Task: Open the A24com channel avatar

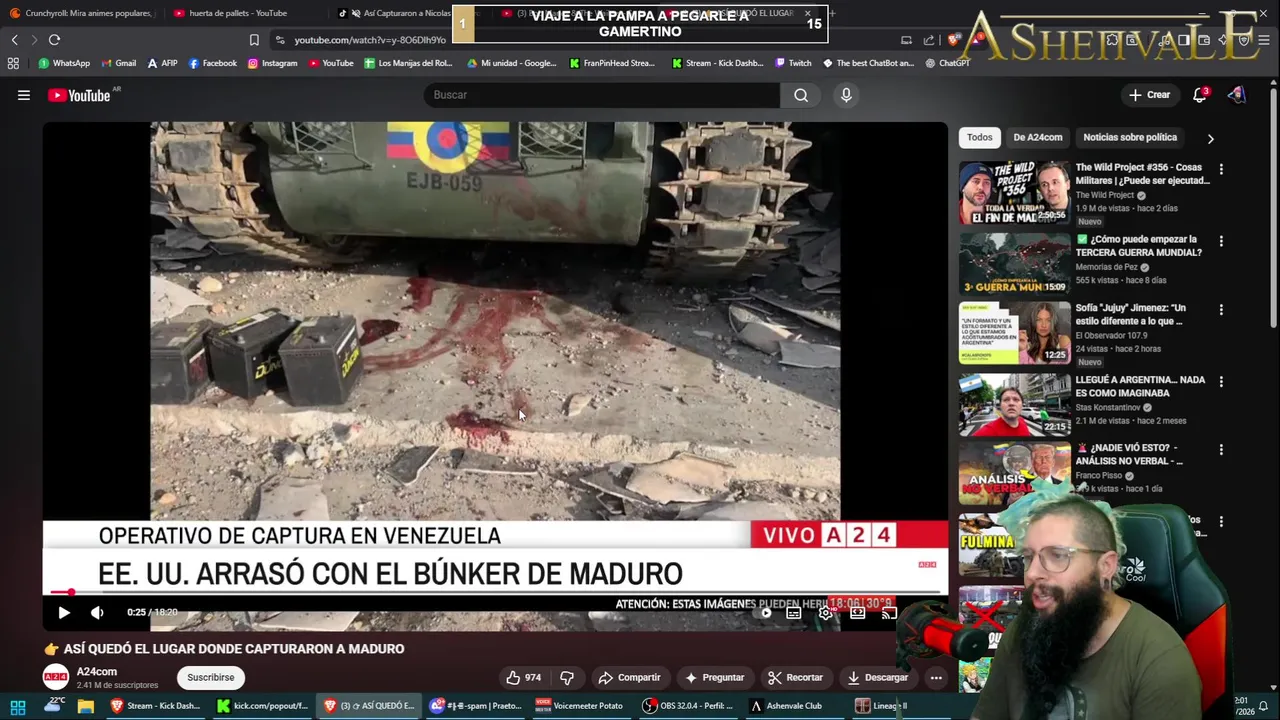Action: 56,677
